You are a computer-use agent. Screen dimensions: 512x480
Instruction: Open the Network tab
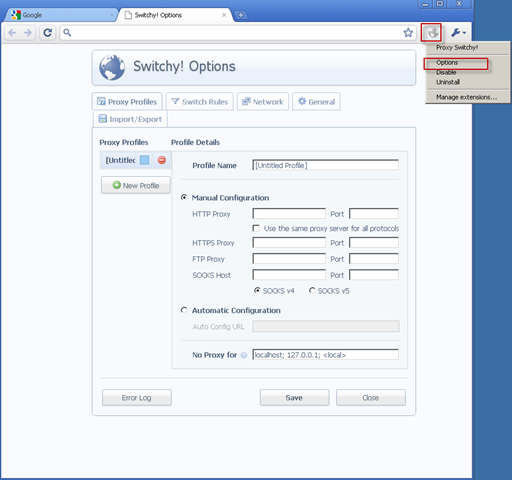(x=263, y=102)
